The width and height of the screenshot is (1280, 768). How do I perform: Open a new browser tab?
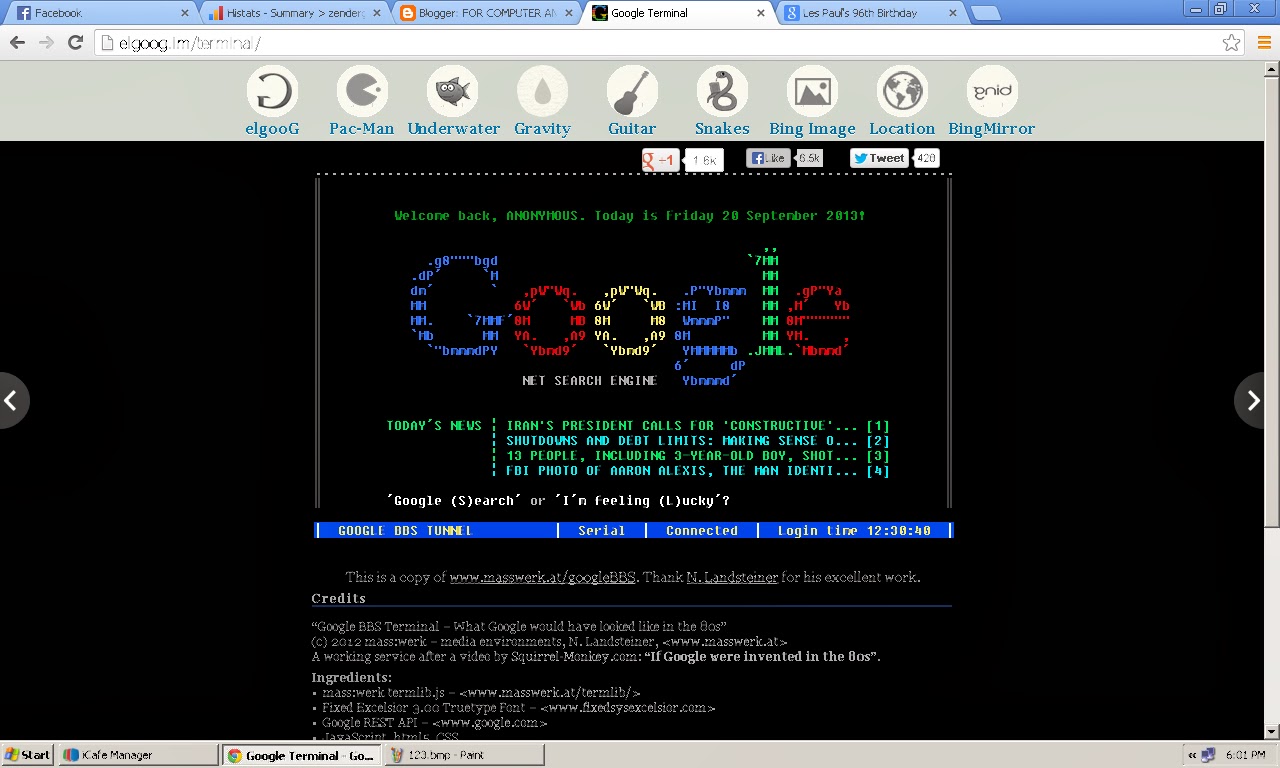tap(985, 14)
